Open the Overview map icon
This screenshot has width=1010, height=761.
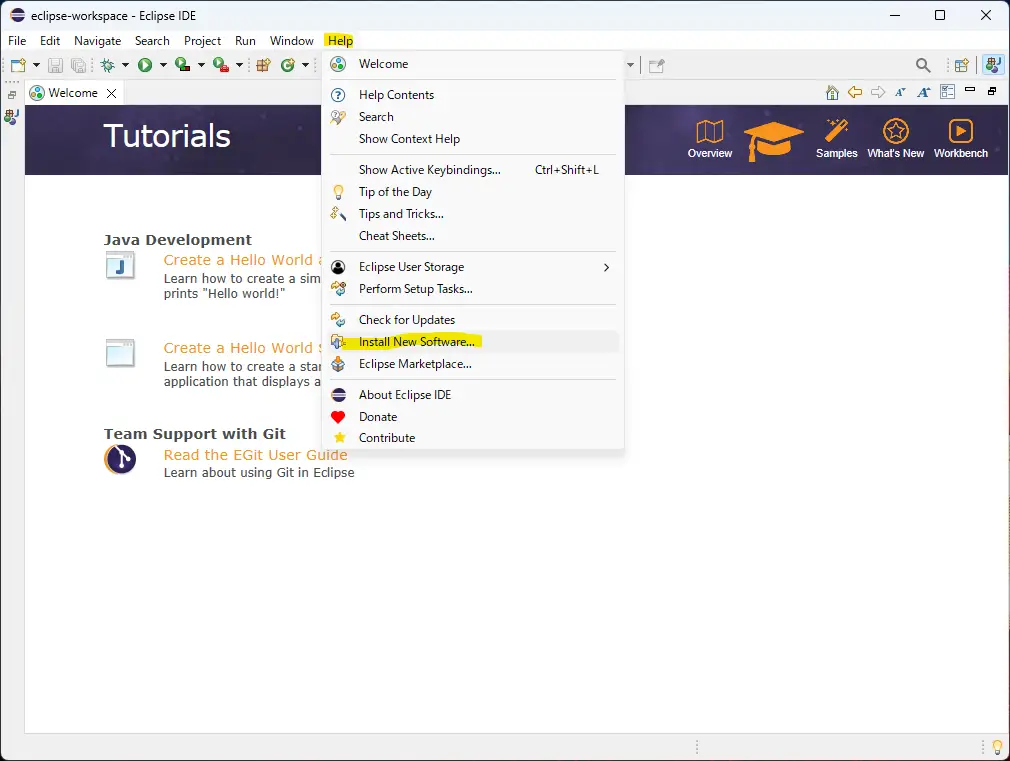tap(710, 139)
